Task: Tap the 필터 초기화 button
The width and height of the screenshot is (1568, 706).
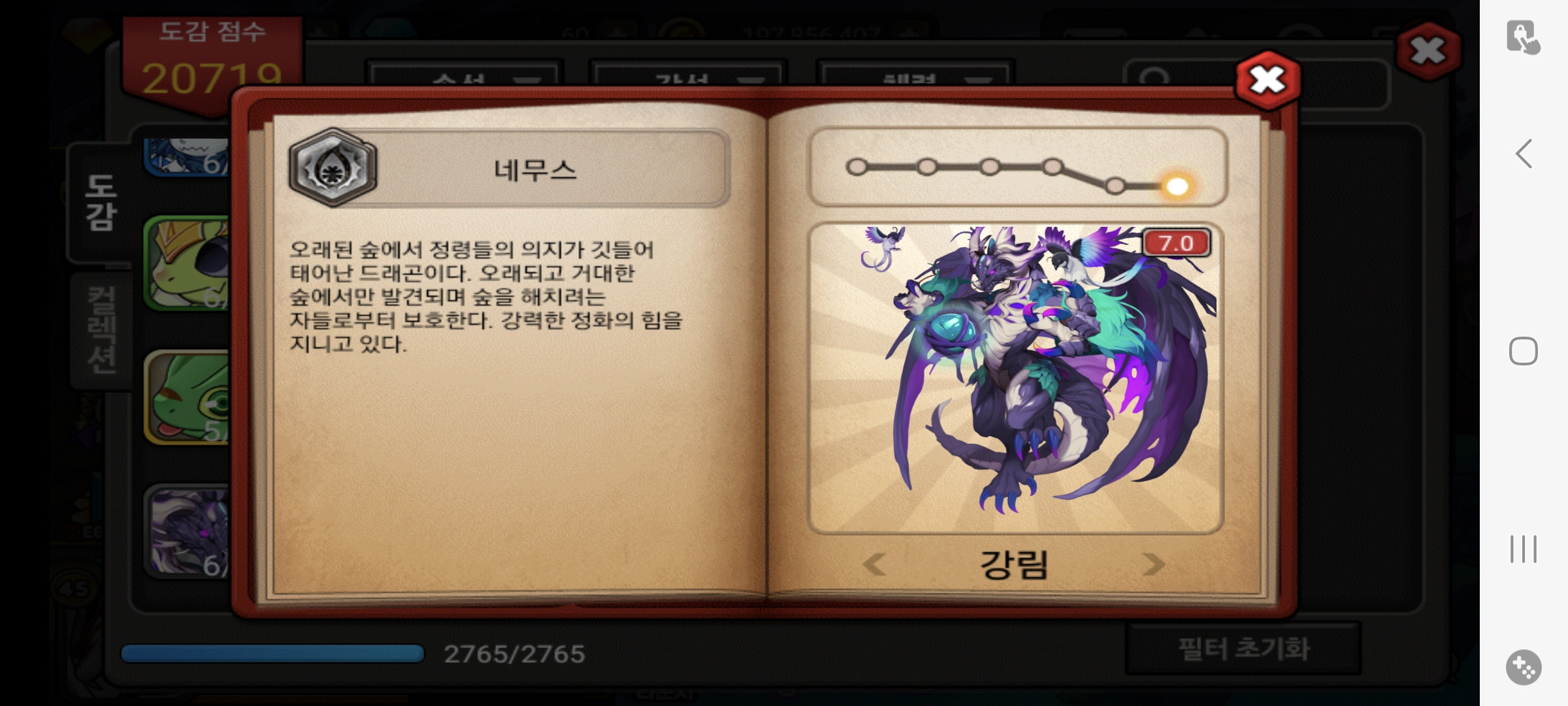Action: [1243, 648]
